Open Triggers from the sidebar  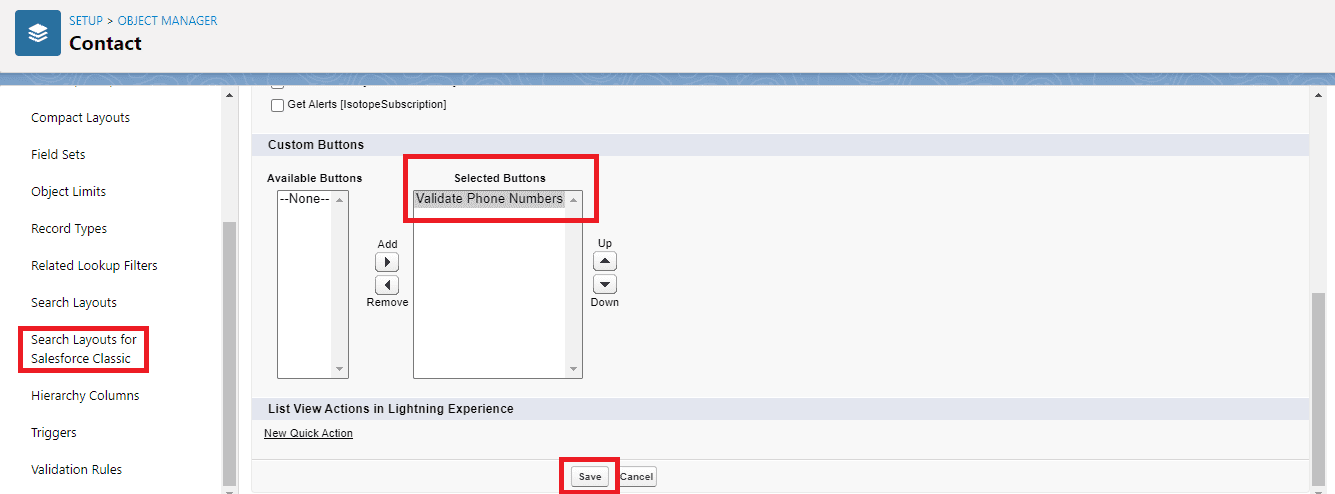coord(54,433)
